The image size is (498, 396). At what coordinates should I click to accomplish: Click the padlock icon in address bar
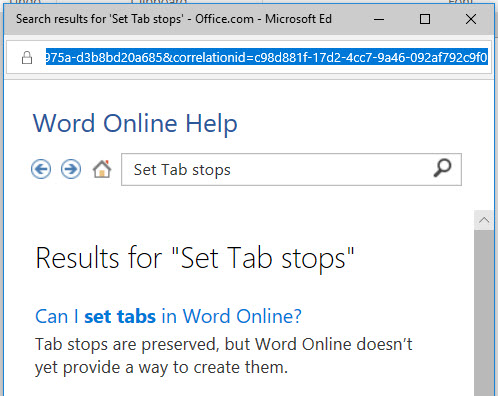[27, 58]
